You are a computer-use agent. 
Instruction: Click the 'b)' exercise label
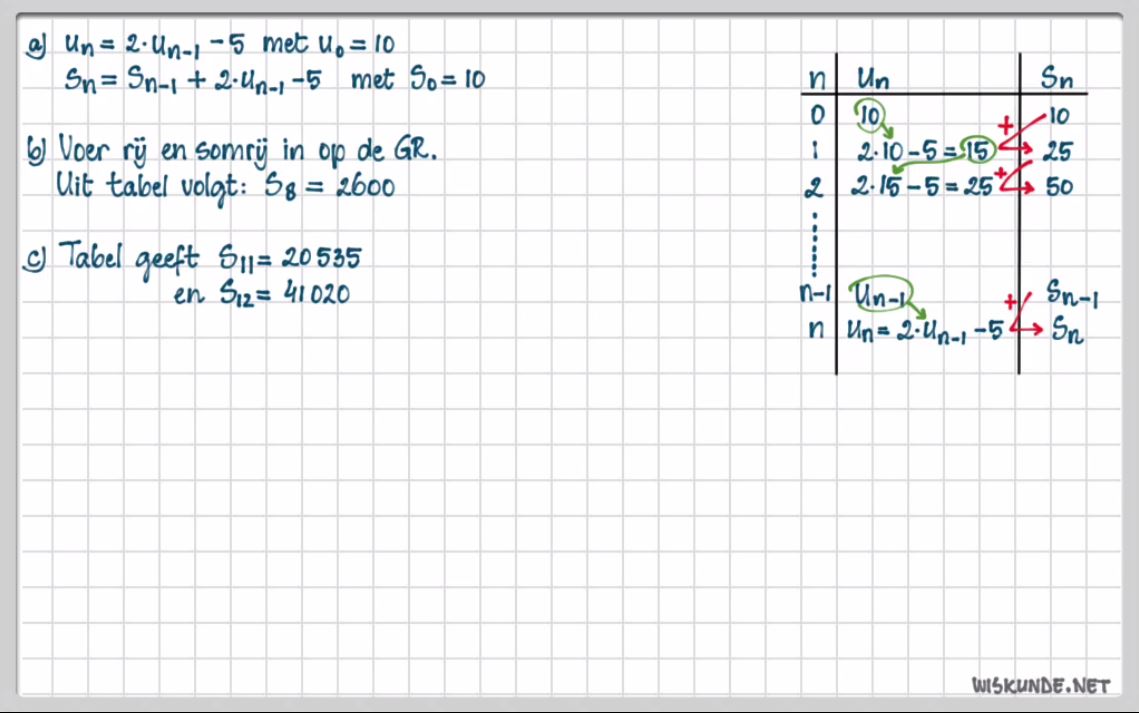click(x=36, y=151)
